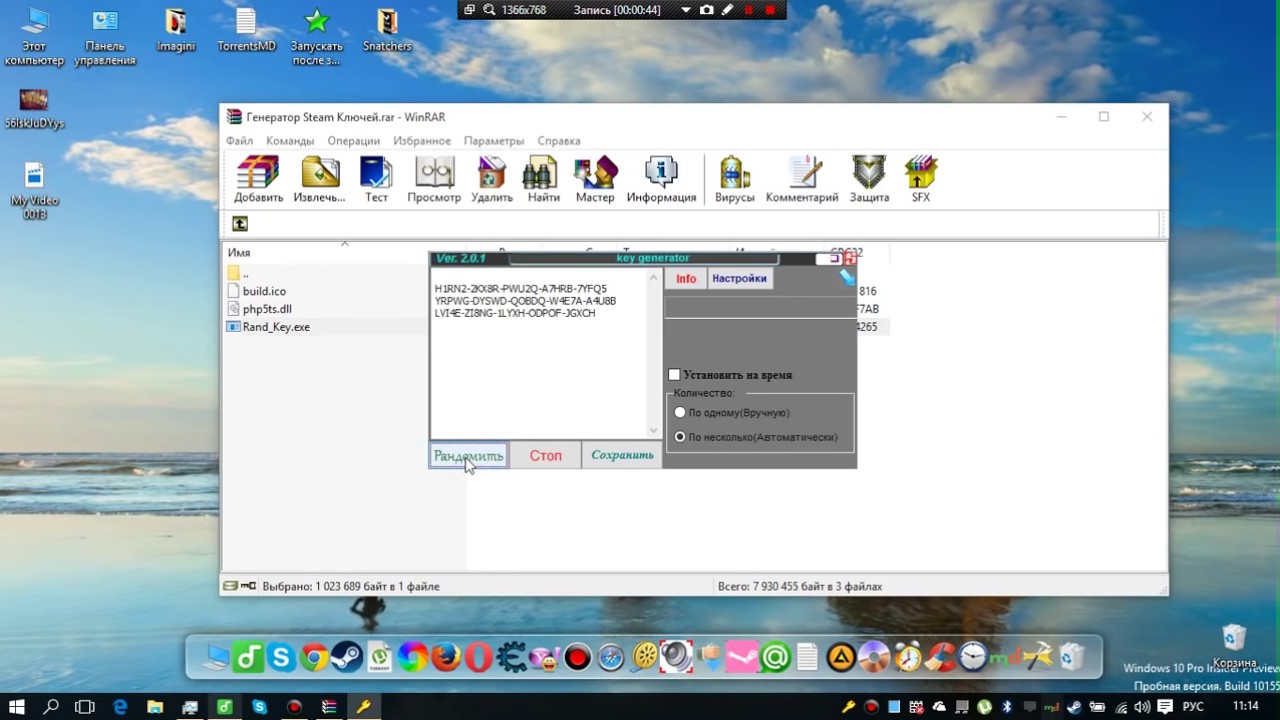
Task: Open the Справка menu
Action: coord(559,141)
